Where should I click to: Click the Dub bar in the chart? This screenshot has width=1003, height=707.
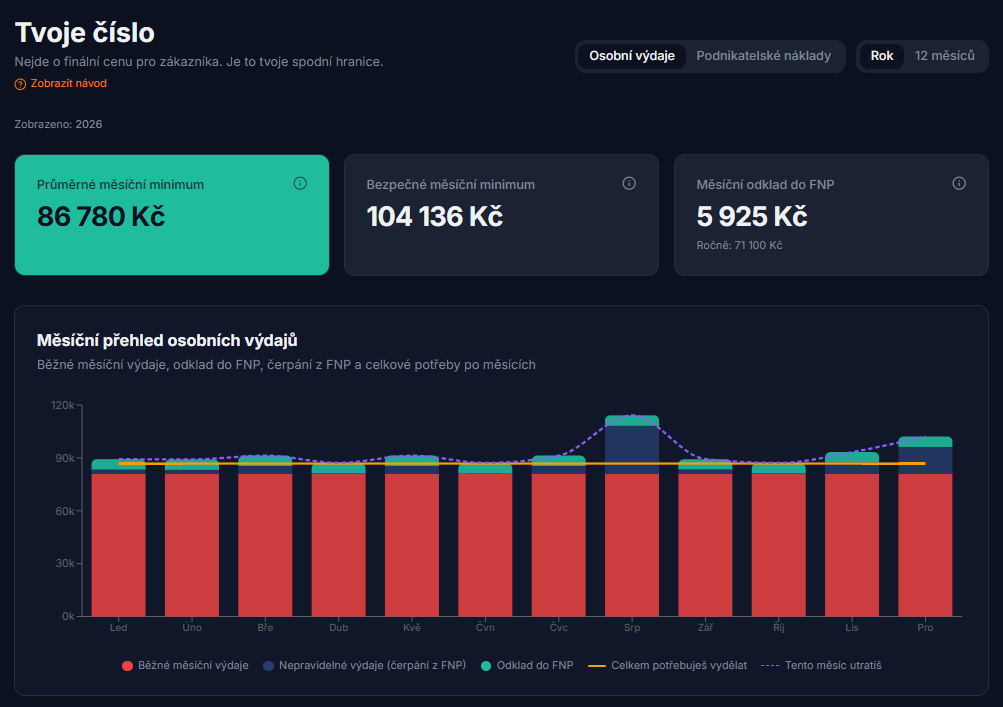tap(338, 540)
